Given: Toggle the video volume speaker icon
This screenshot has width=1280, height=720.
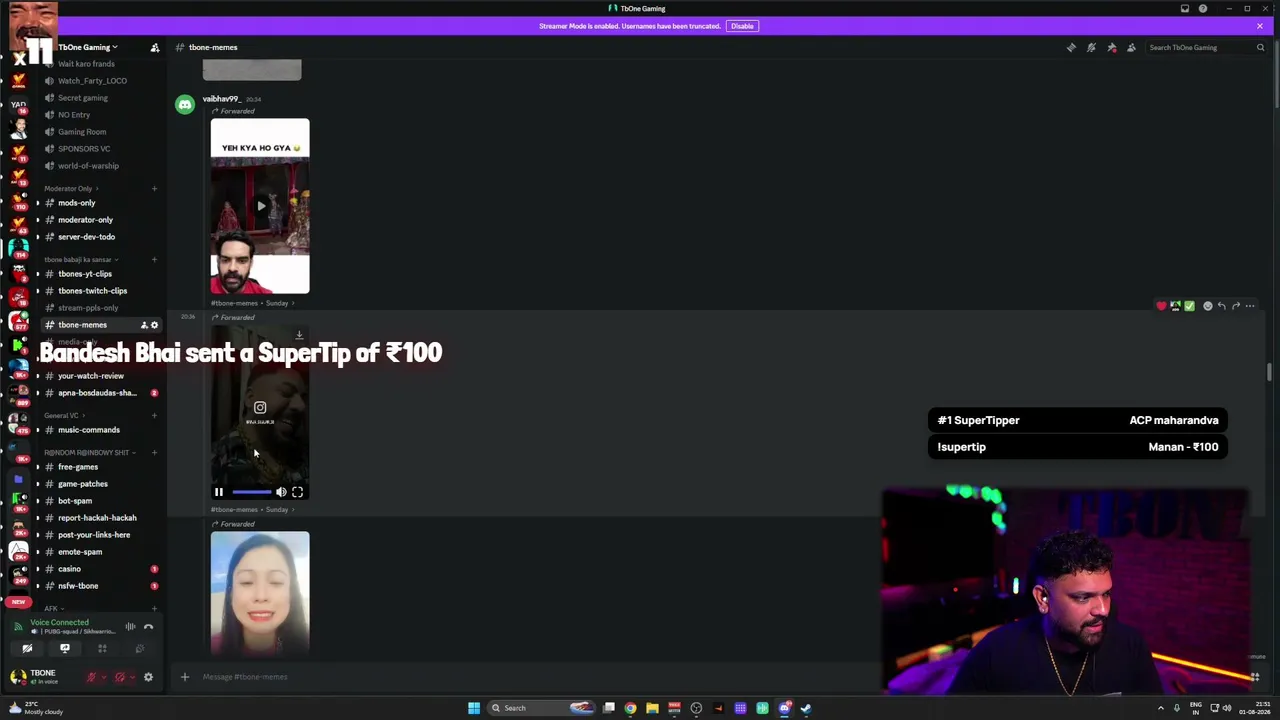Looking at the screenshot, I should tap(281, 492).
